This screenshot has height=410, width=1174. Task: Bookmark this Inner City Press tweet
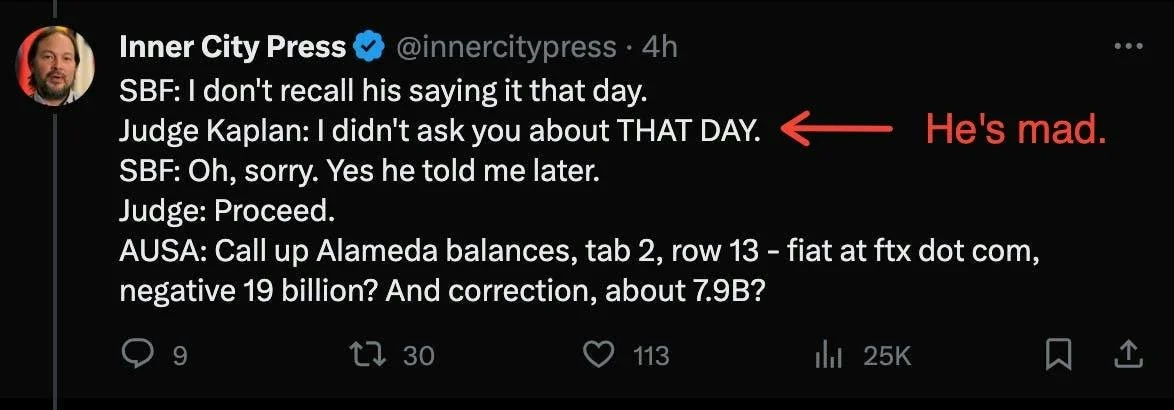pyautogui.click(x=1058, y=354)
